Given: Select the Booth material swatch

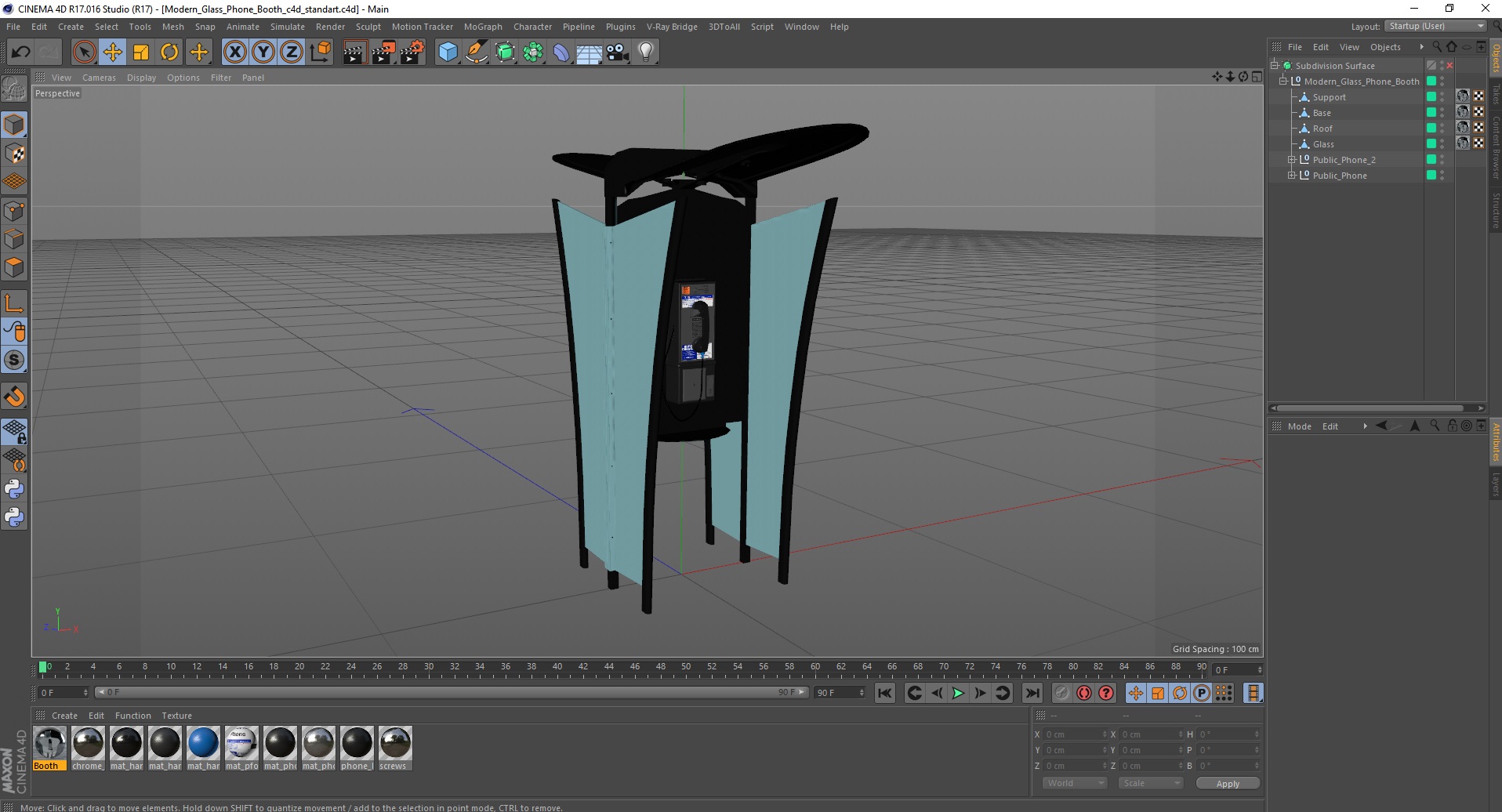Looking at the screenshot, I should coord(50,749).
